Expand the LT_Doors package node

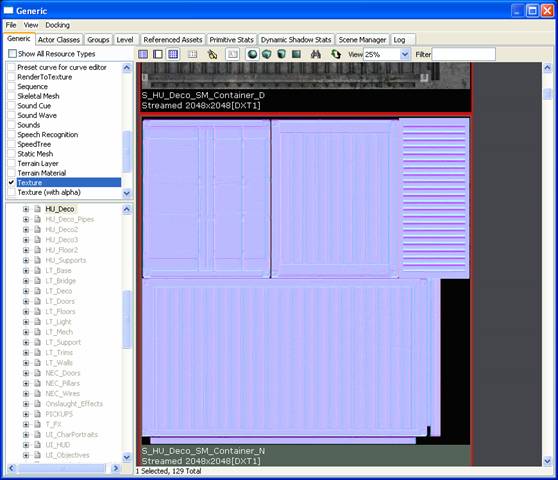[26, 301]
